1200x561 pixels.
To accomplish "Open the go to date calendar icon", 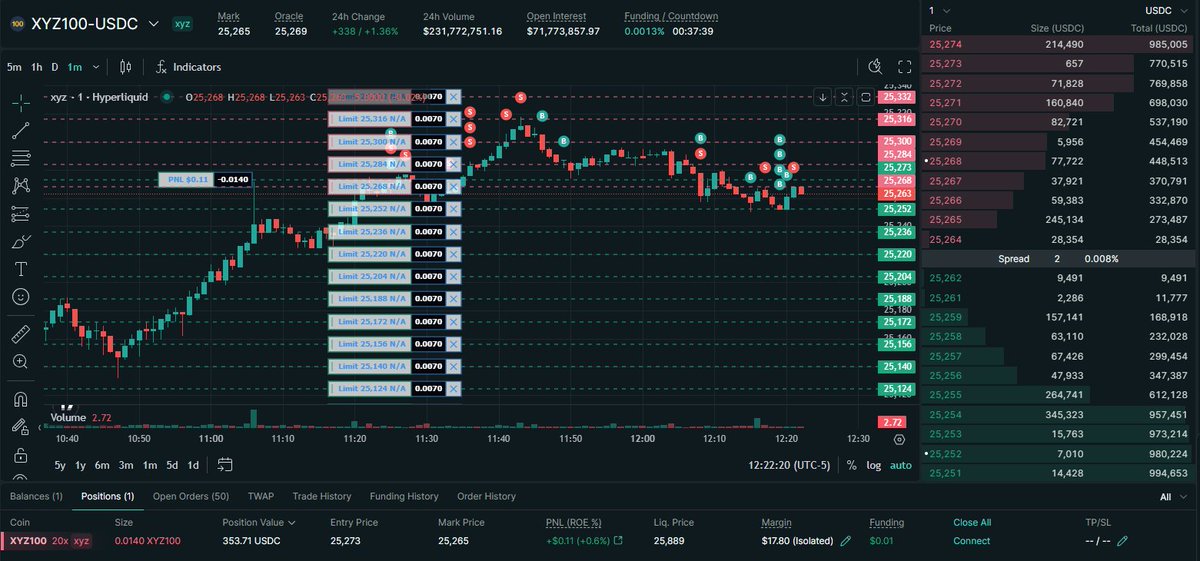I will click(225, 465).
